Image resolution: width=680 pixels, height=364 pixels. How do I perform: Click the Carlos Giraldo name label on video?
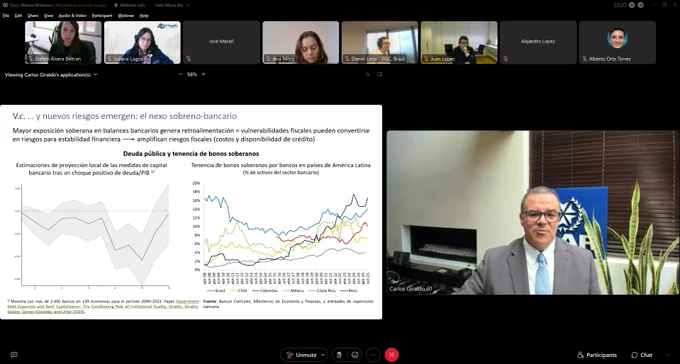[410, 289]
